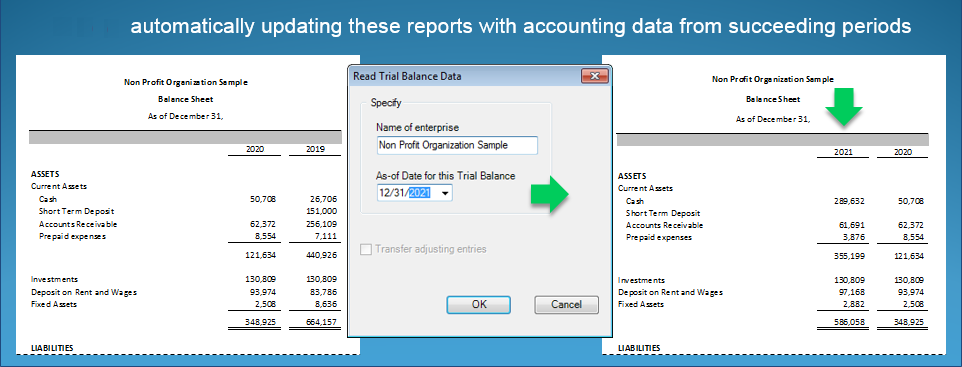The width and height of the screenshot is (962, 367).
Task: Click 'Non Profit Organization Sample' heading in left report
Action: (x=186, y=82)
